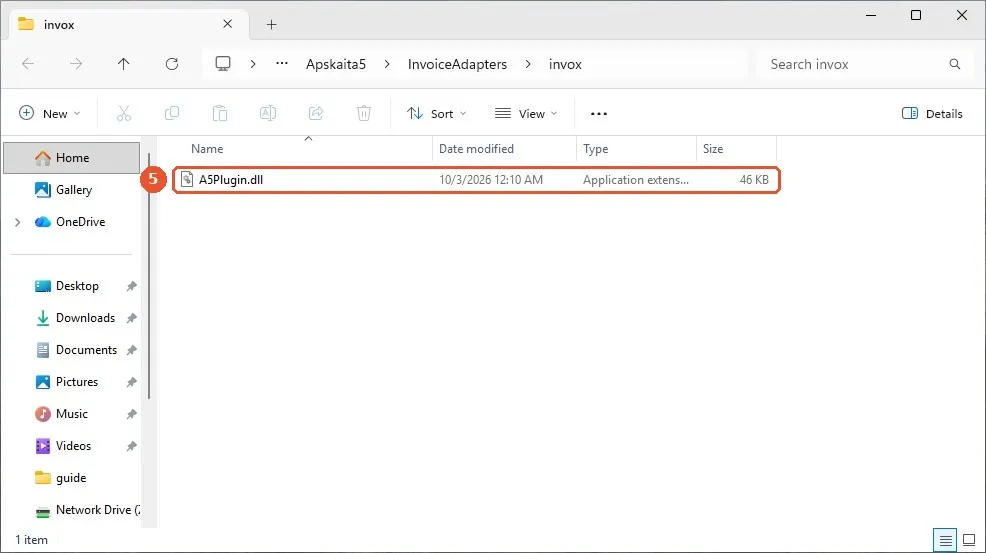Open the View dropdown menu
The width and height of the screenshot is (986, 553).
[526, 113]
